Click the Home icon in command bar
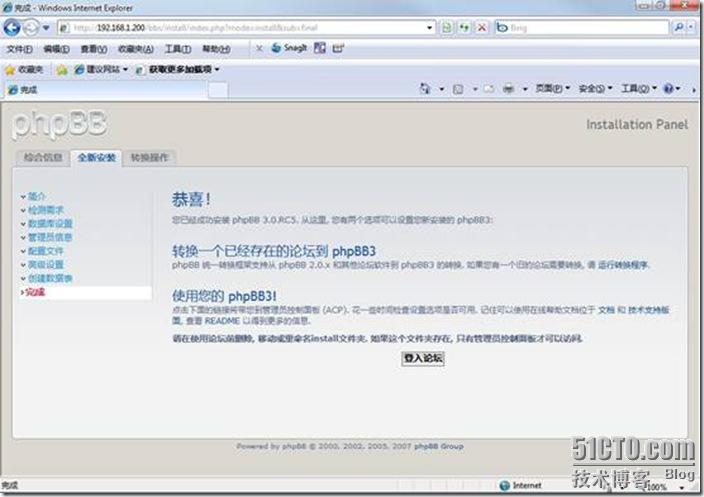The width and height of the screenshot is (704, 497). (x=425, y=88)
